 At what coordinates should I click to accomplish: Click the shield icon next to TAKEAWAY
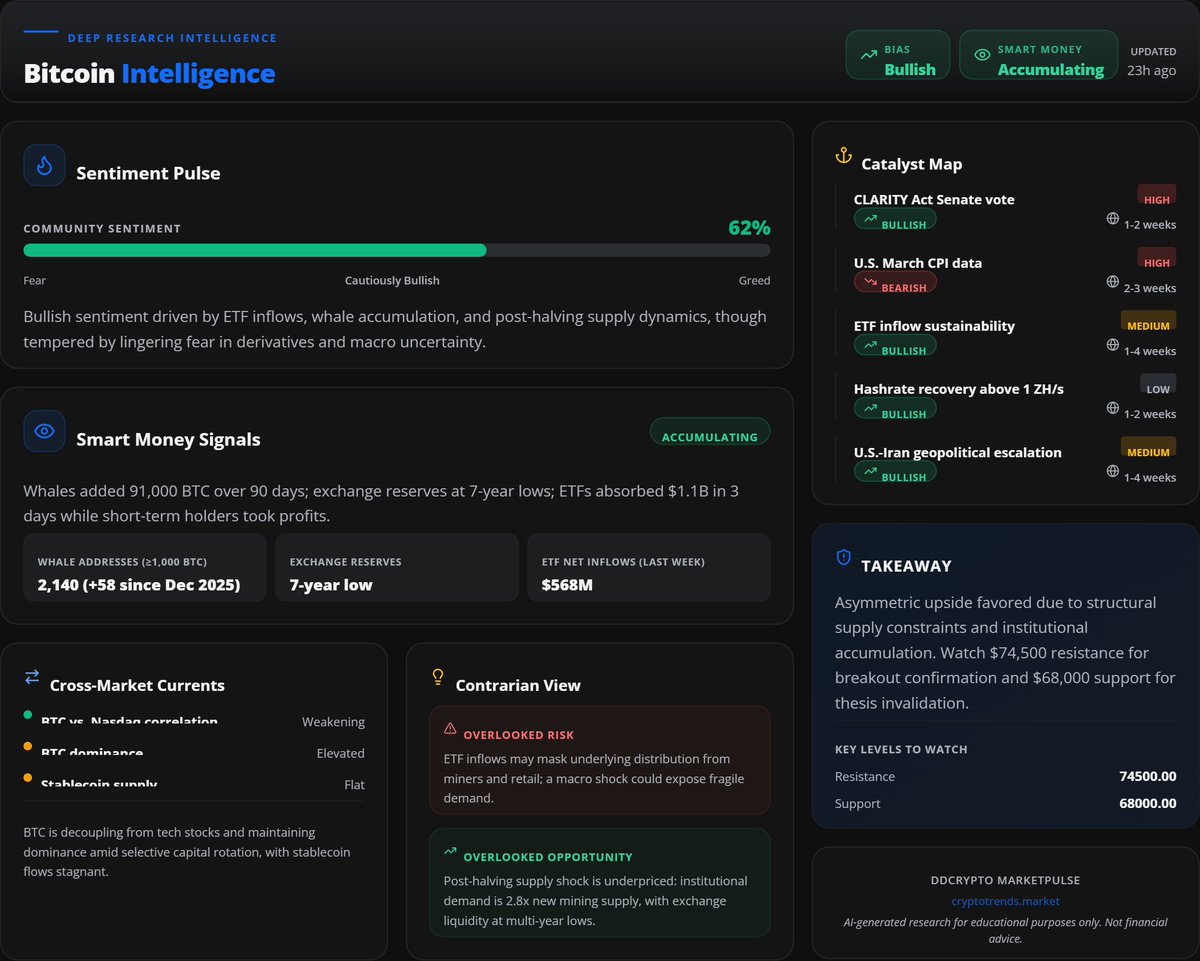pyautogui.click(x=843, y=557)
